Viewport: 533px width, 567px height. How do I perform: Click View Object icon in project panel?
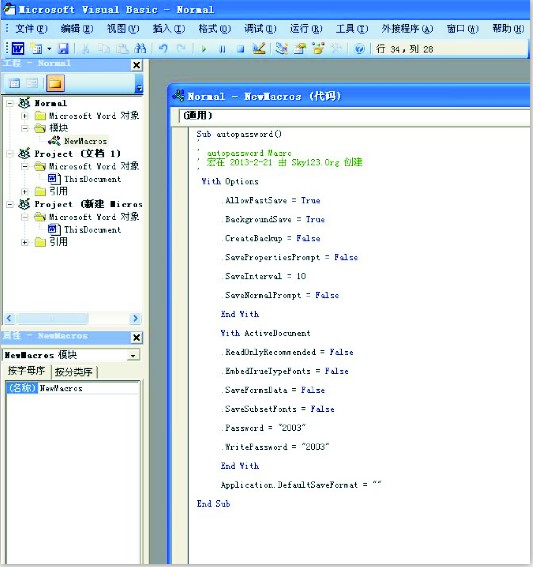[x=32, y=83]
